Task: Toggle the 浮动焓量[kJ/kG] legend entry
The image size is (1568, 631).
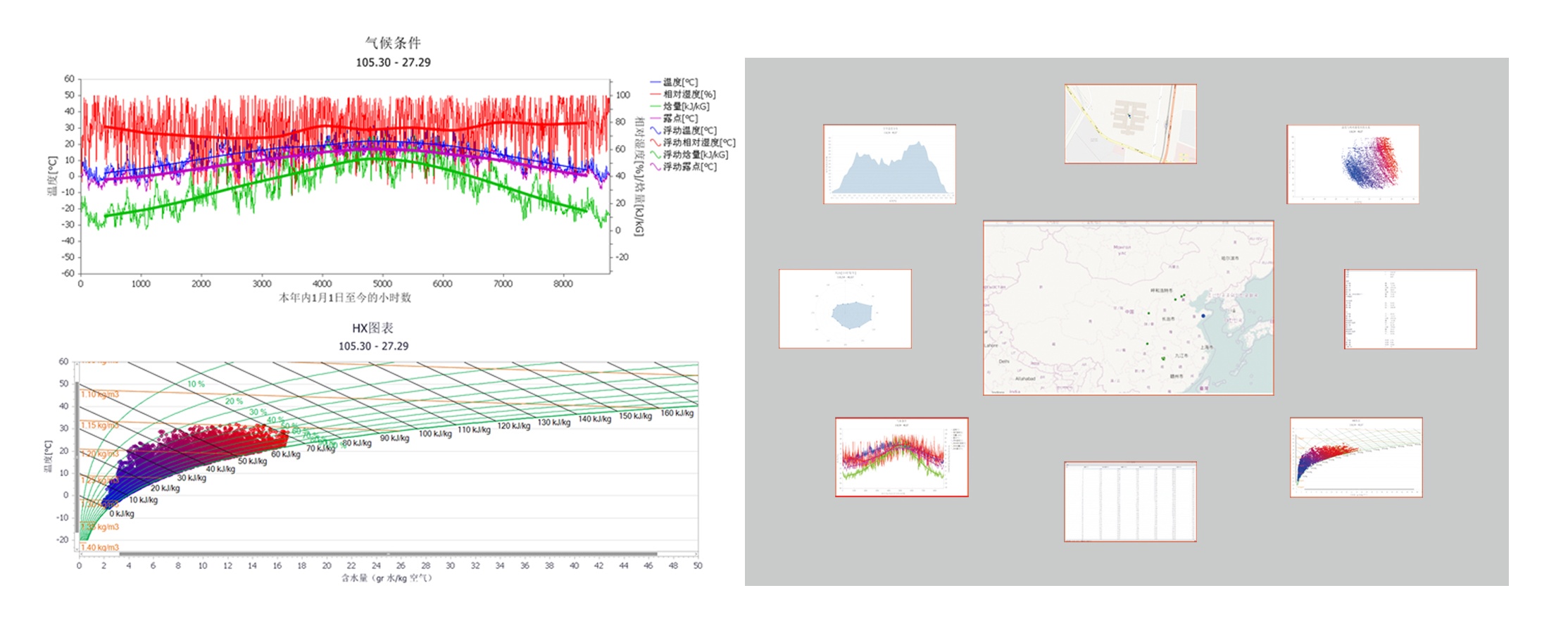Action: (689, 154)
